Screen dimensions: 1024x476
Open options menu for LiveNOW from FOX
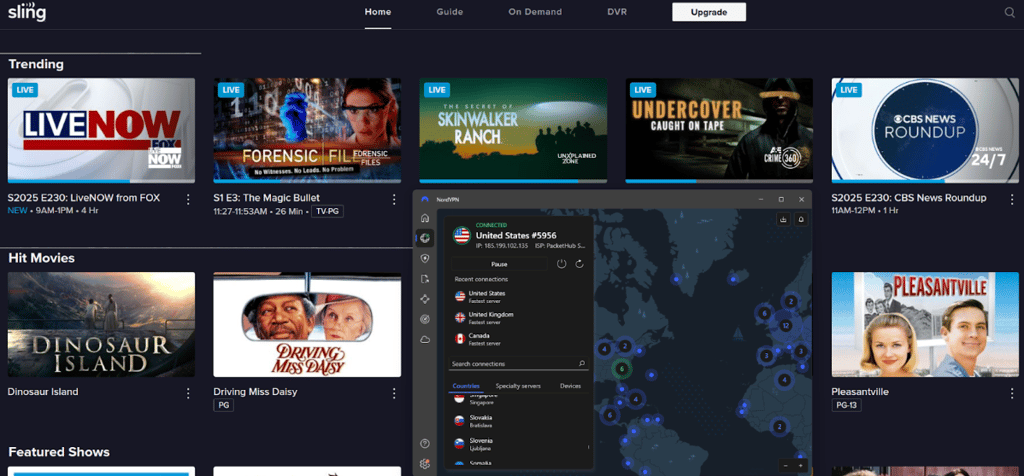(188, 199)
